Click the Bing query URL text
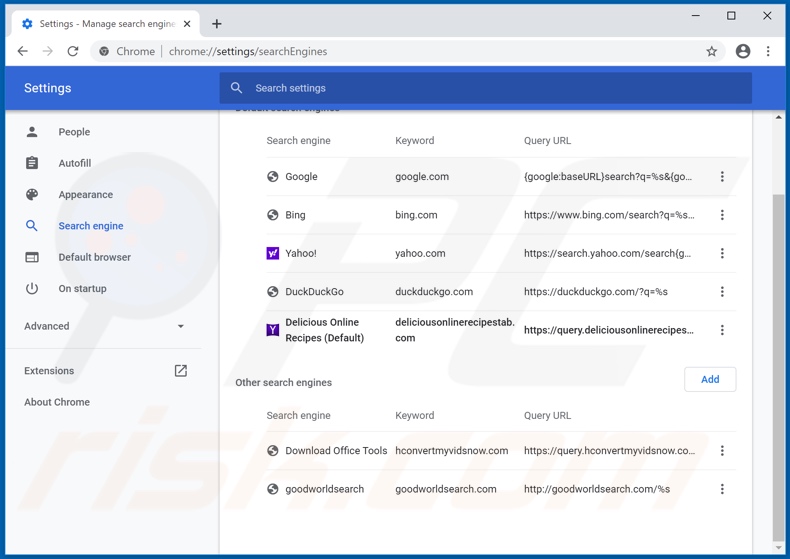 pyautogui.click(x=609, y=215)
